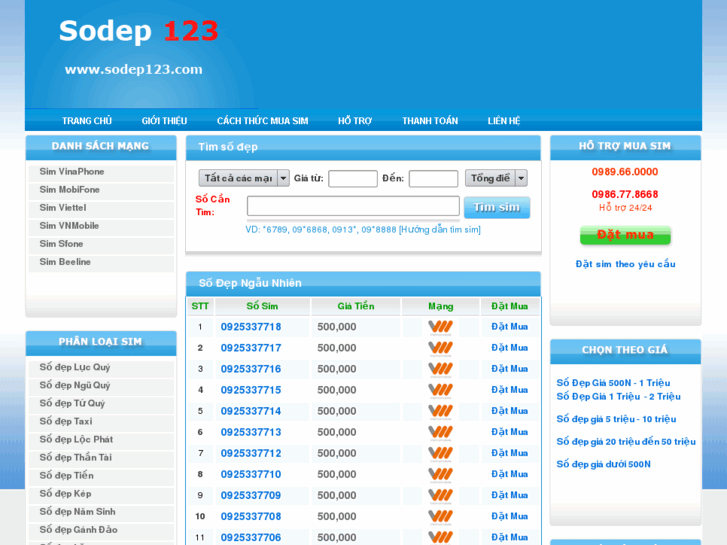Click 'Đặt Mua' for sim 0925337714
This screenshot has height=545, width=727.
pyautogui.click(x=510, y=411)
